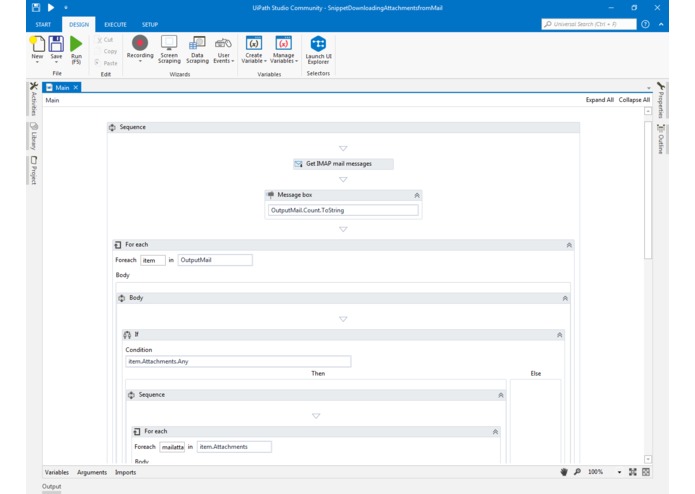Click the save icon in title bar
695x494 pixels.
36,8
